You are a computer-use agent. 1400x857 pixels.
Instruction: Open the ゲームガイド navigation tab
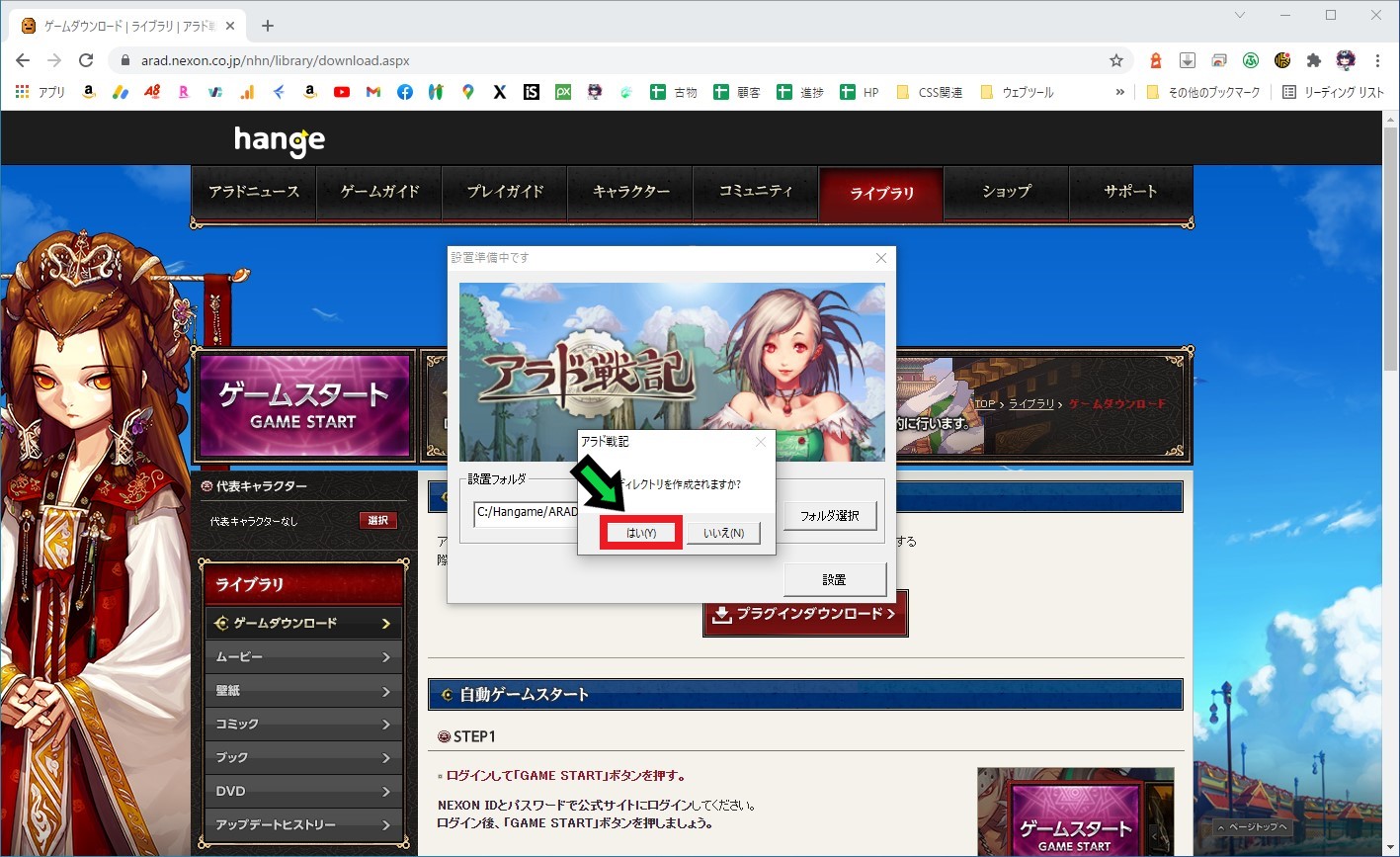(x=379, y=192)
